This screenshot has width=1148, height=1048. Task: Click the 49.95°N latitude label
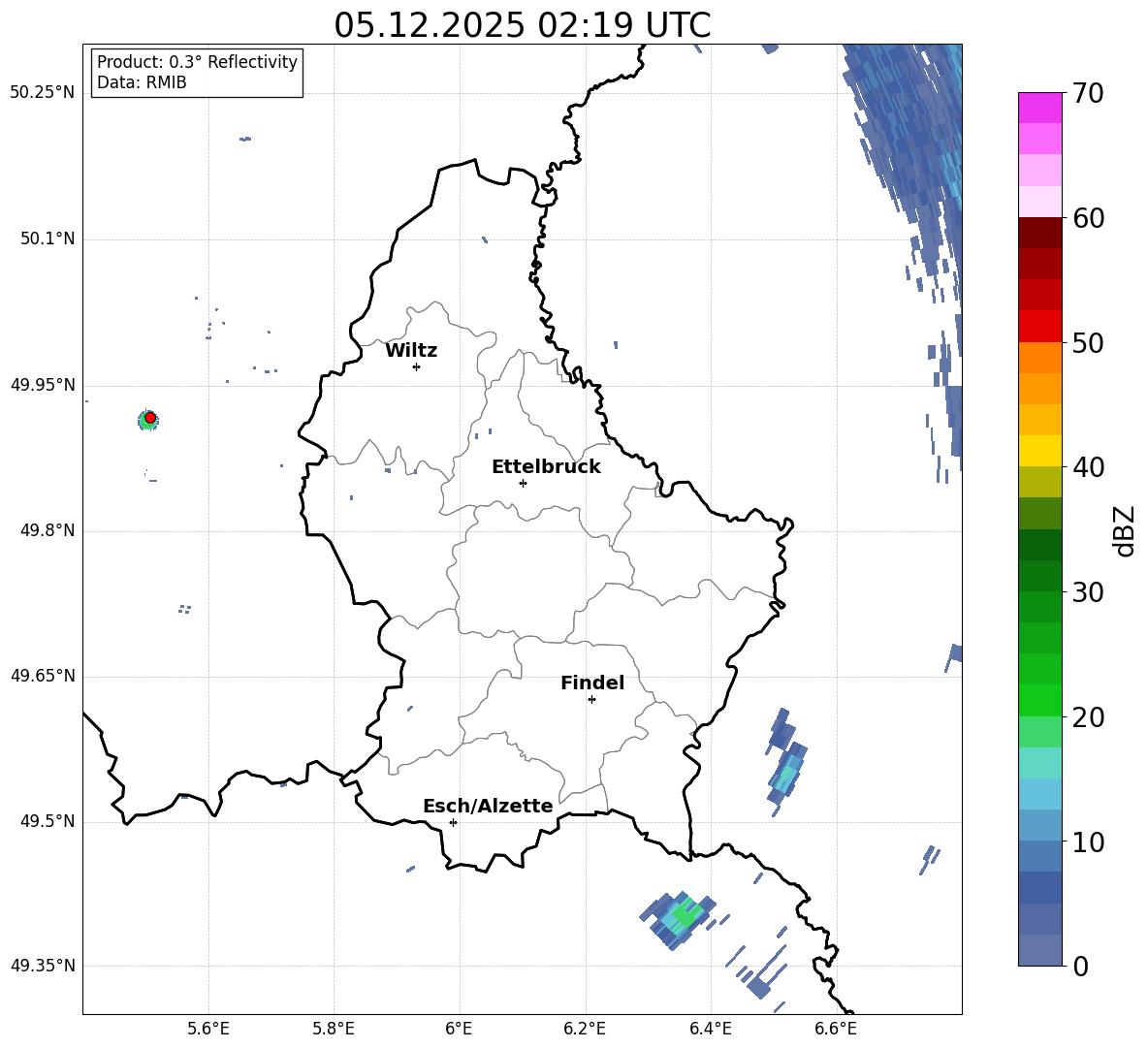[x=43, y=385]
